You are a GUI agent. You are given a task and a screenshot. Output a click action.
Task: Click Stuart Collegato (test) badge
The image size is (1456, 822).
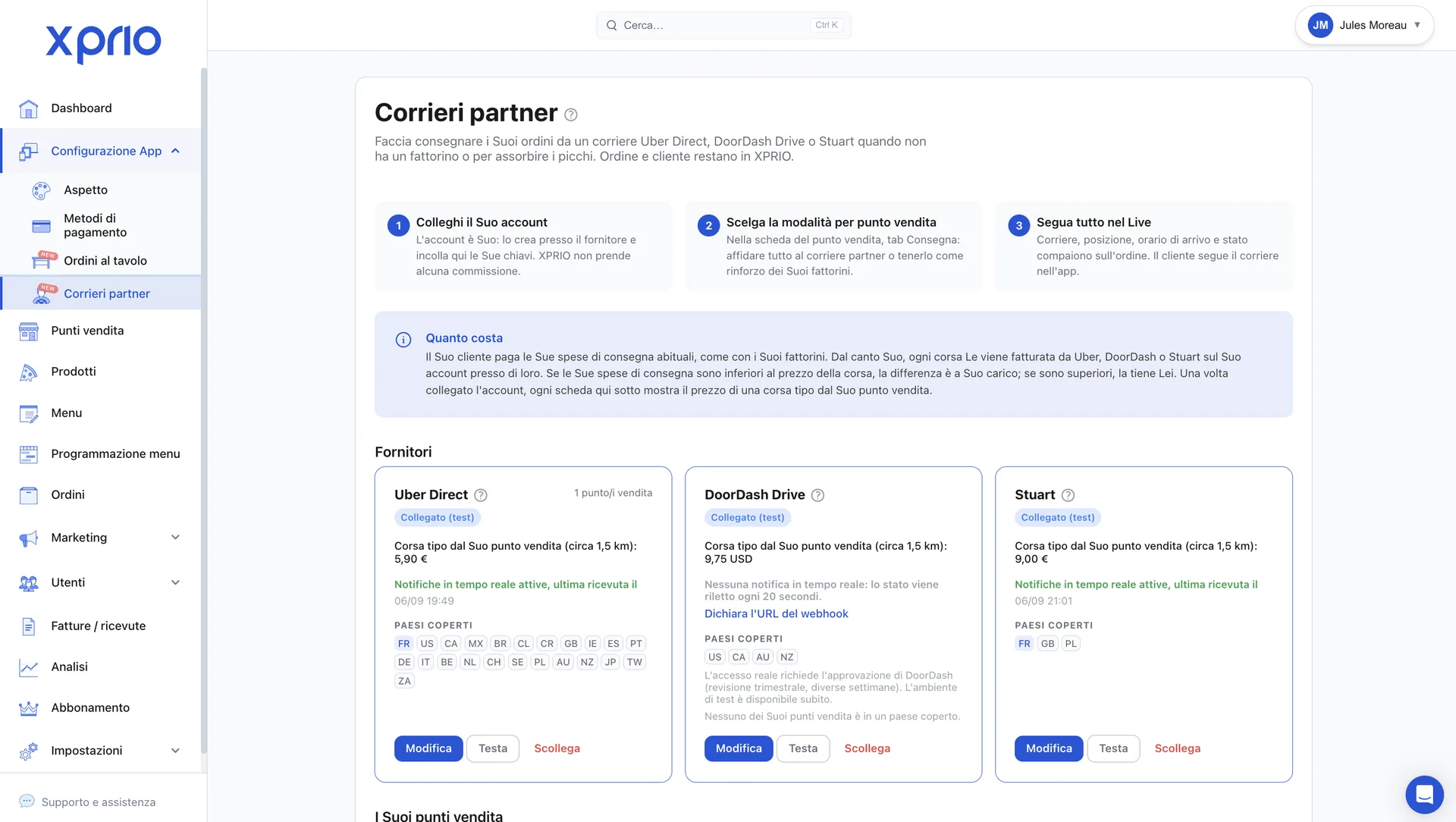coord(1058,518)
